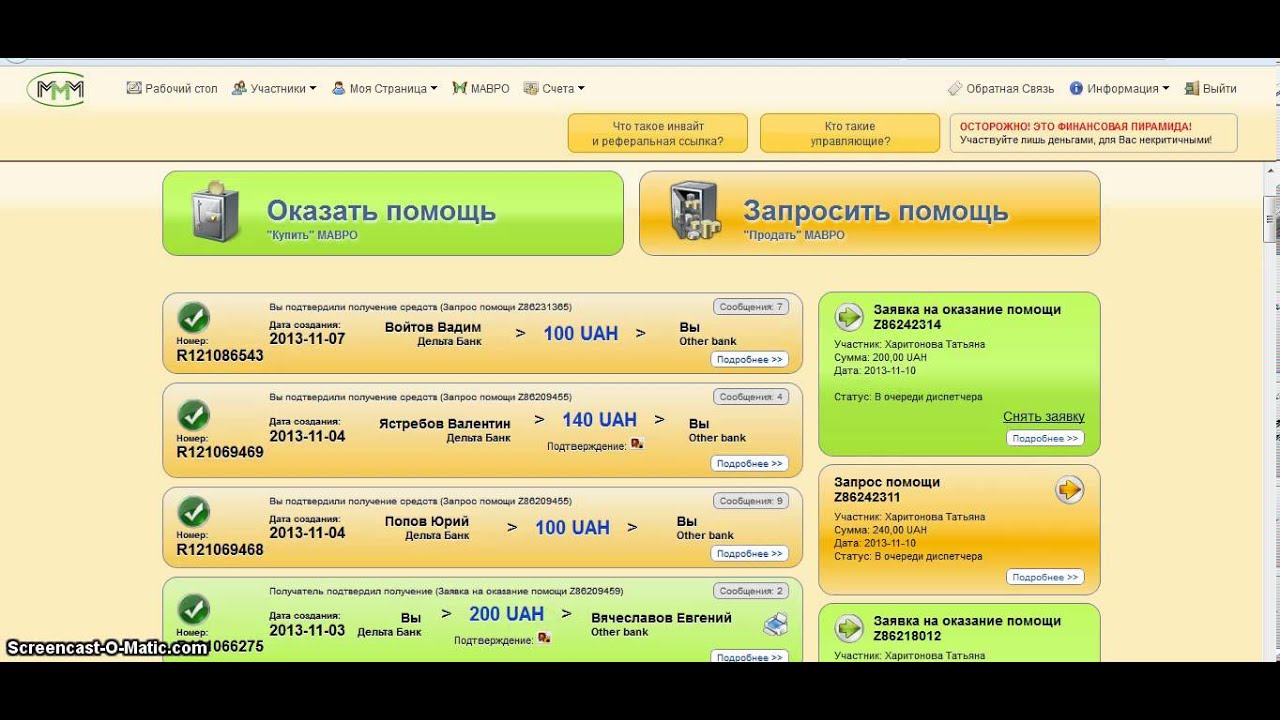
Task: Click the vertical scrollbar thumb
Action: click(x=1271, y=219)
